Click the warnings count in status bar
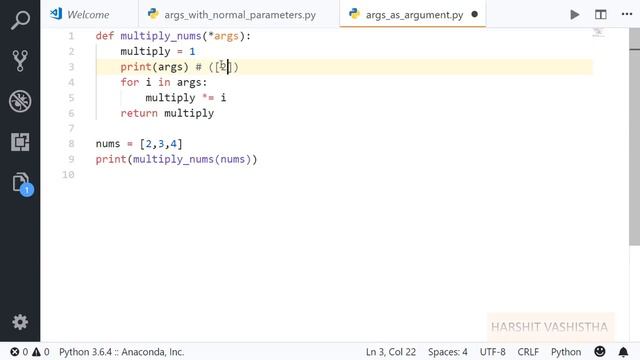This screenshot has height=360, width=640. [41, 352]
